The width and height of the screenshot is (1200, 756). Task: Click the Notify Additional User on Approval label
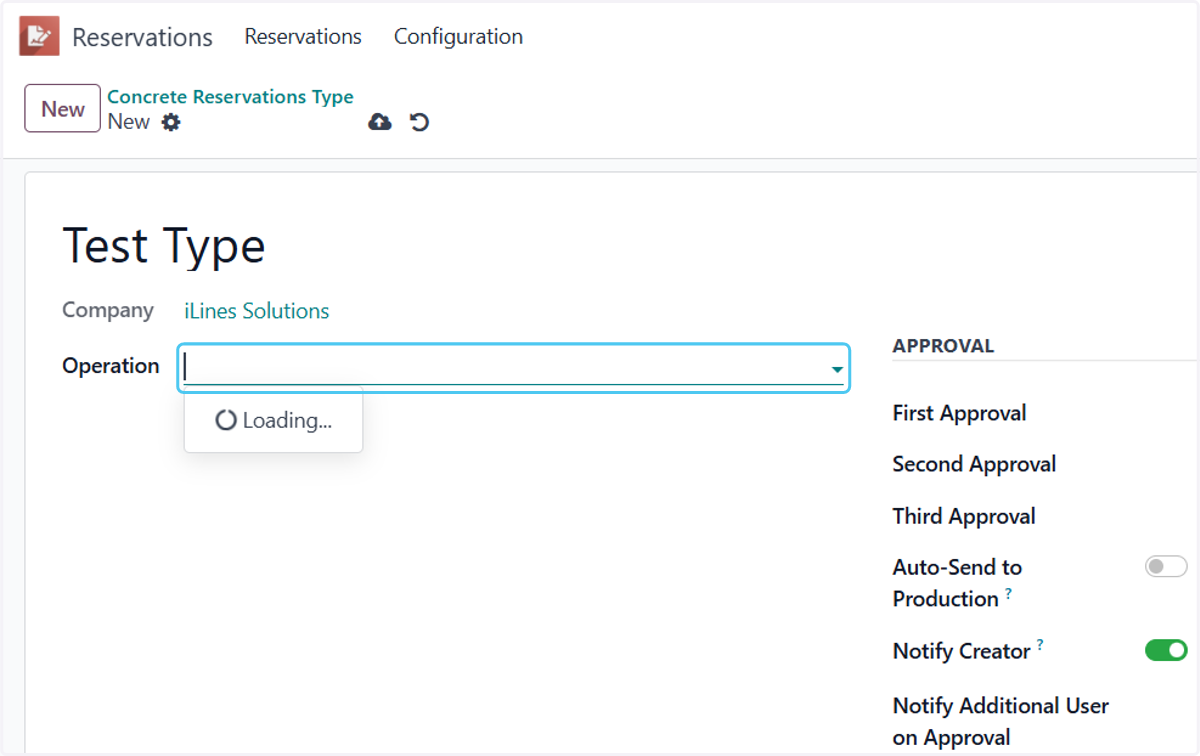[x=1001, y=722]
